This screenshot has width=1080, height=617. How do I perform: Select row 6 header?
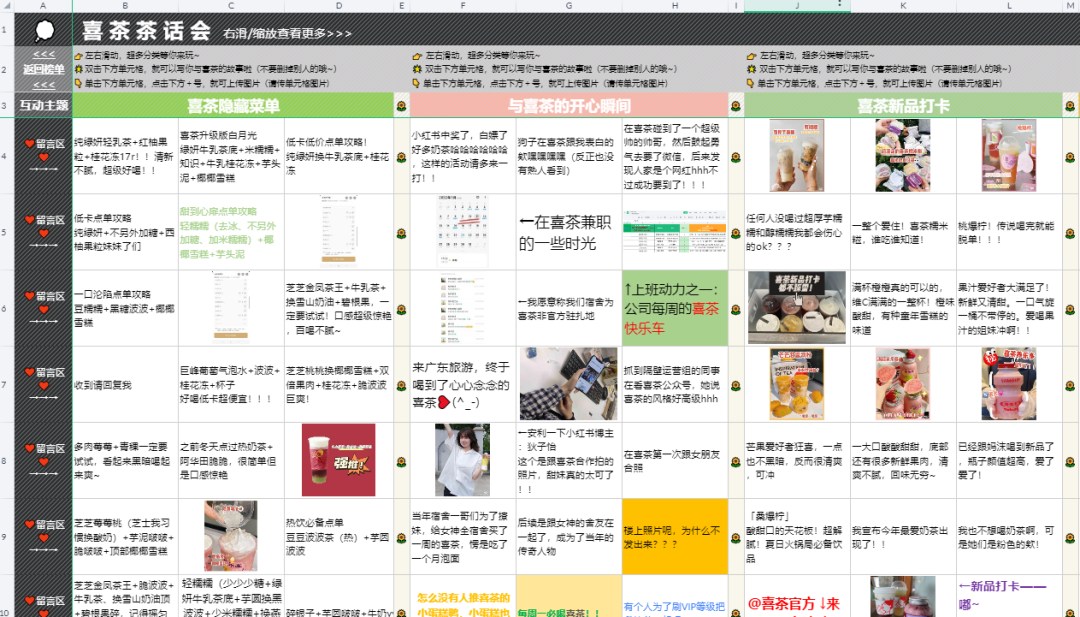(x=6, y=308)
